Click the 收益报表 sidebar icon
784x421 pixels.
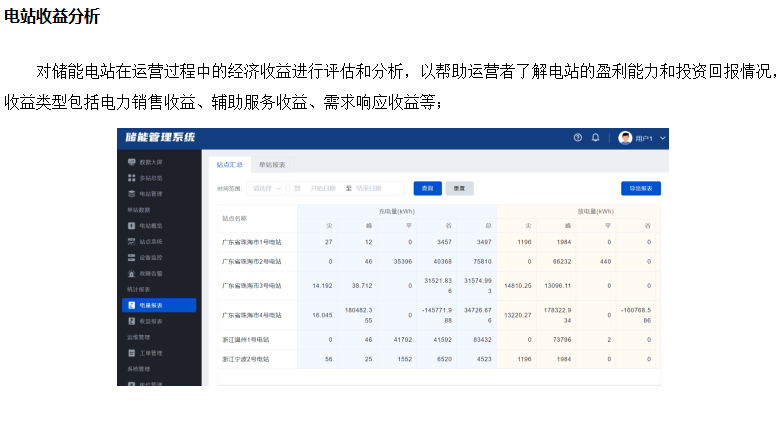click(131, 321)
